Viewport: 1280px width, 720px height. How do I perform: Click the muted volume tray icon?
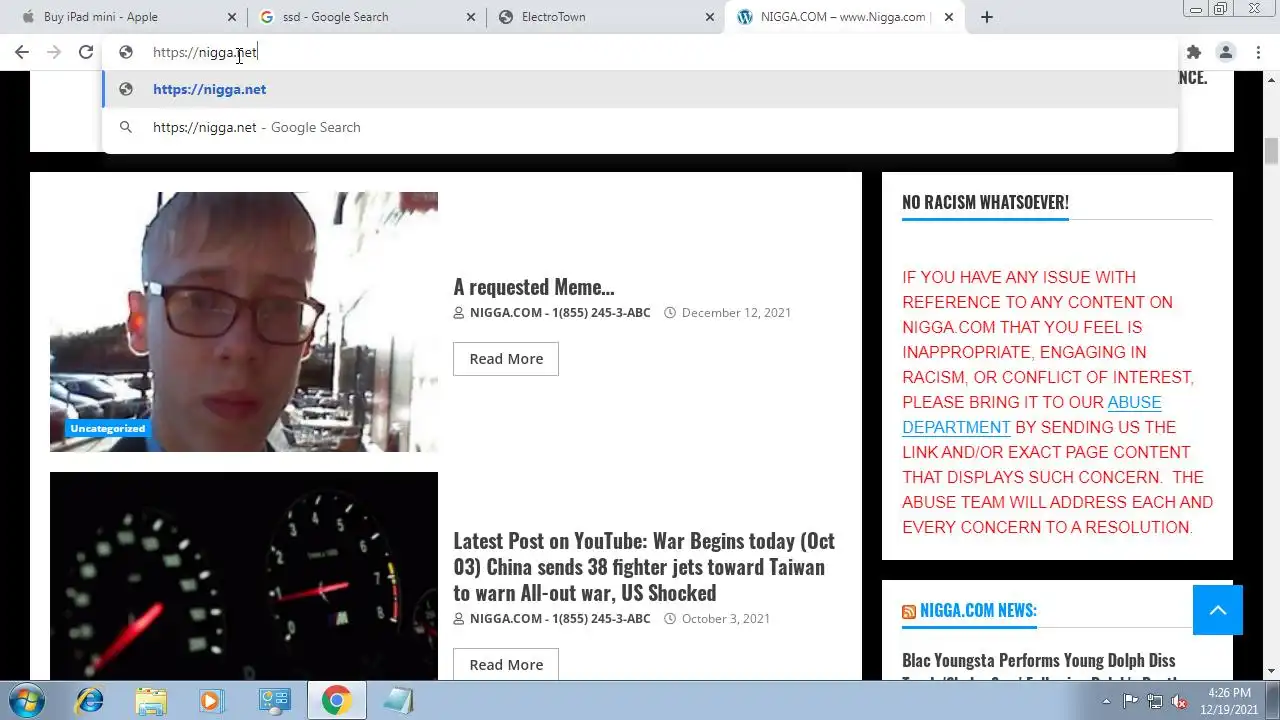[x=1179, y=701]
